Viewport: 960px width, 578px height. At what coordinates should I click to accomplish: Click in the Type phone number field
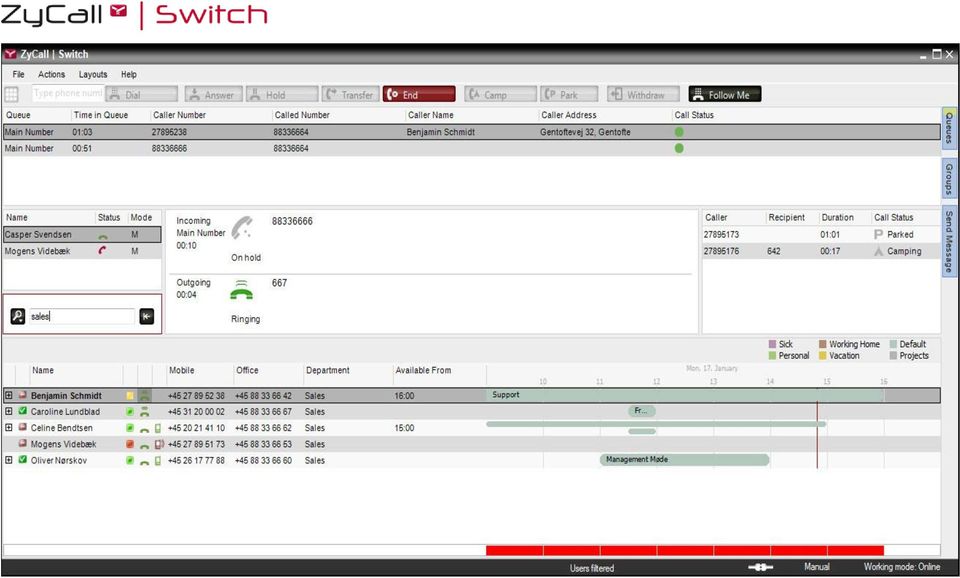[67, 94]
